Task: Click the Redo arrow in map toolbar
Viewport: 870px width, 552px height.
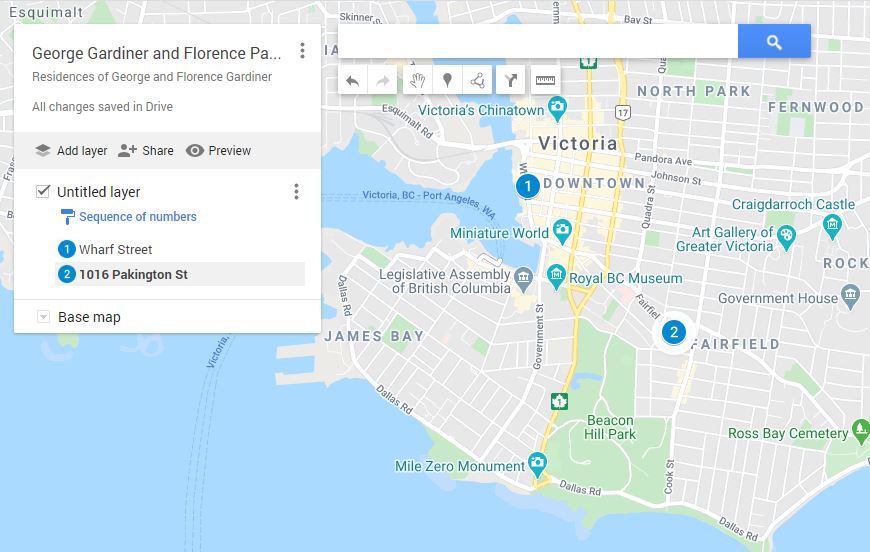Action: pos(382,81)
